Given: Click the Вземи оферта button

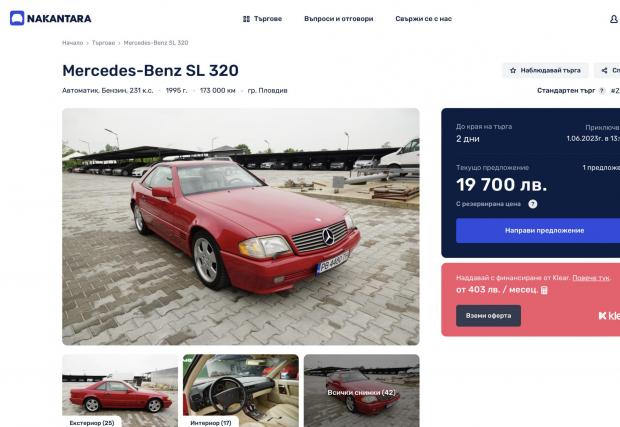Looking at the screenshot, I should (x=488, y=316).
